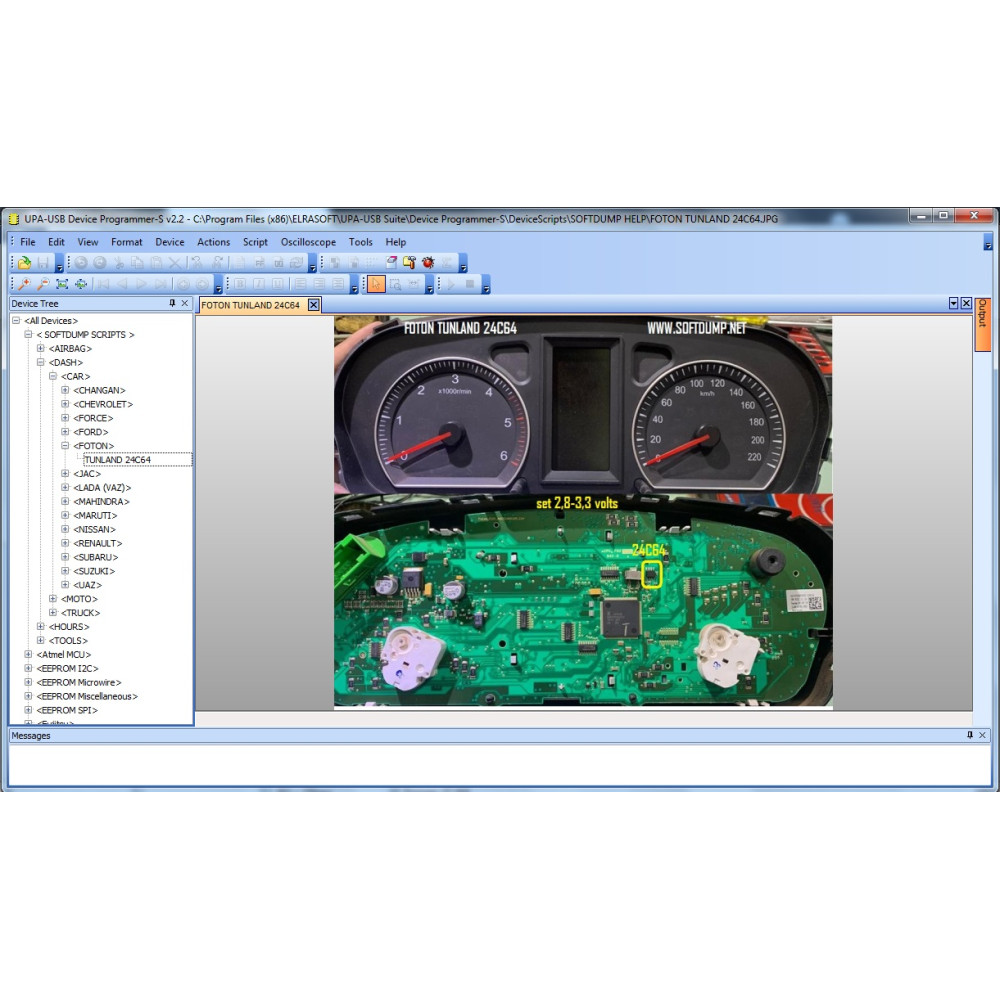Open the first toolbar's overflow options arrow
The height and width of the screenshot is (1000, 1000).
pyautogui.click(x=59, y=263)
